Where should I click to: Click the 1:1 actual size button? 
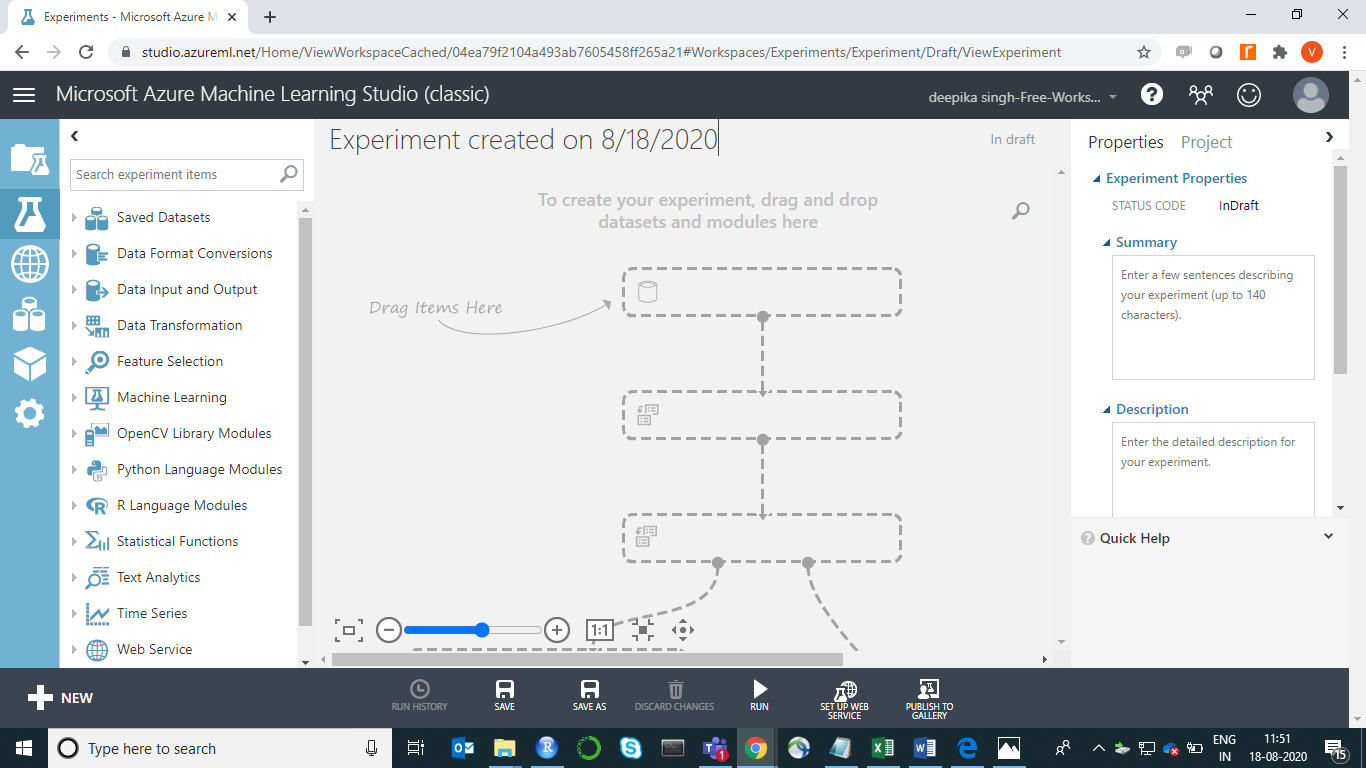tap(599, 630)
